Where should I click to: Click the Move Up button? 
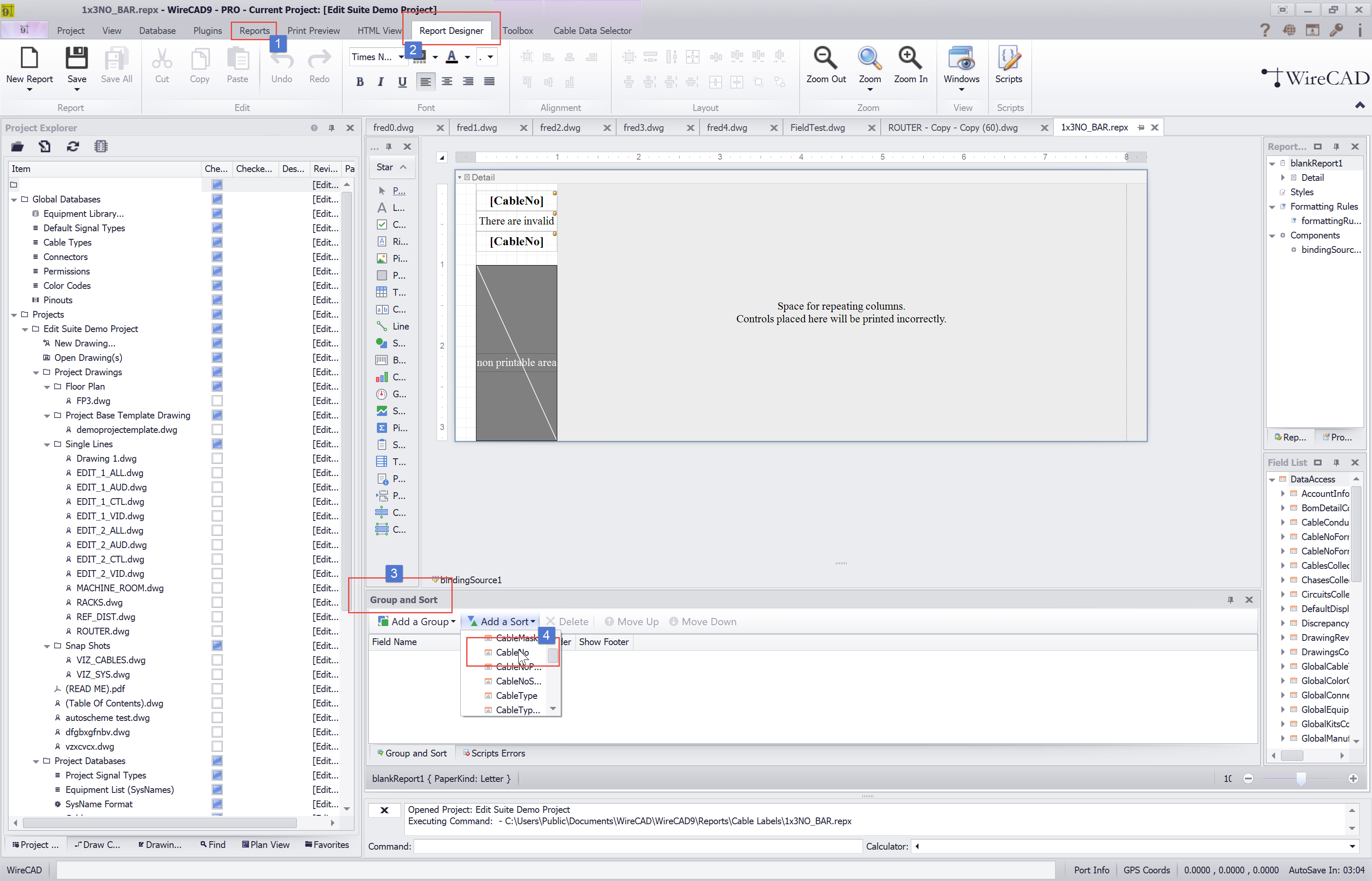tap(631, 622)
